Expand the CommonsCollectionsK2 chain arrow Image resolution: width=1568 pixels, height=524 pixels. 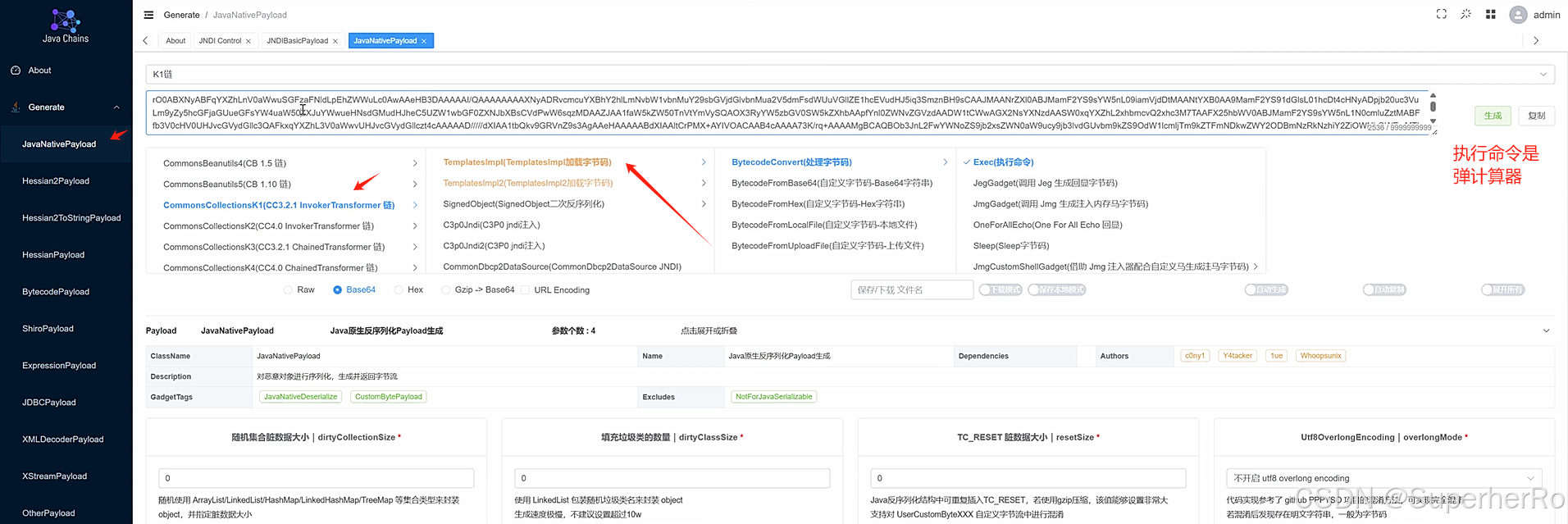click(x=415, y=226)
